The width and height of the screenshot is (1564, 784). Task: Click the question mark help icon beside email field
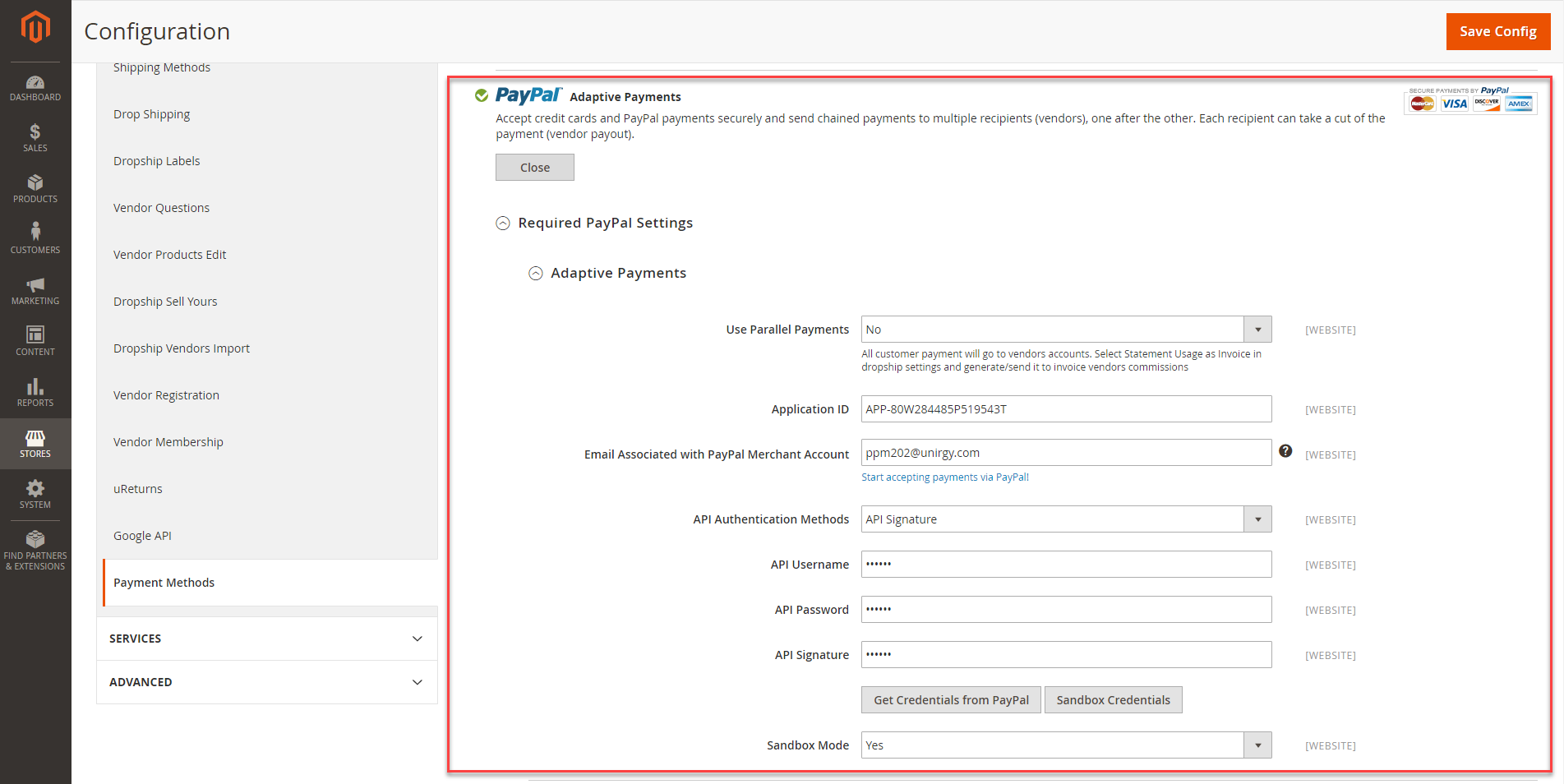pyautogui.click(x=1285, y=451)
